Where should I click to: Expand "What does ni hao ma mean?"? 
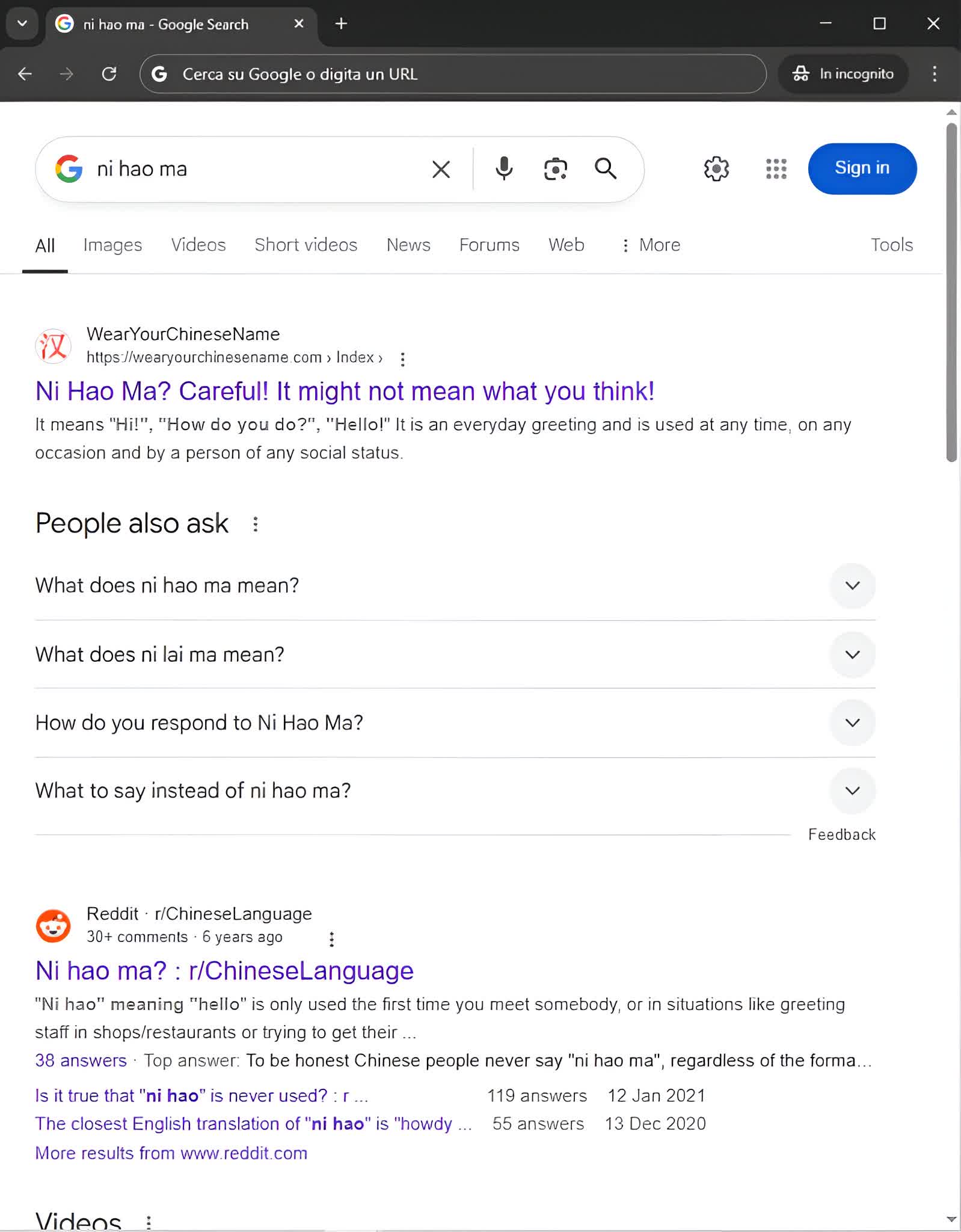852,585
